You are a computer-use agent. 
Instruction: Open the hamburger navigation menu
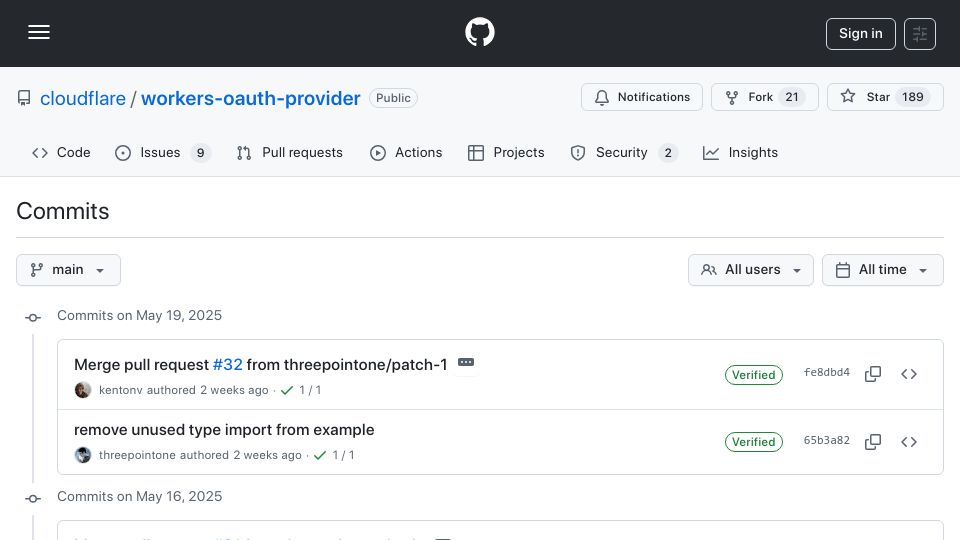[39, 32]
